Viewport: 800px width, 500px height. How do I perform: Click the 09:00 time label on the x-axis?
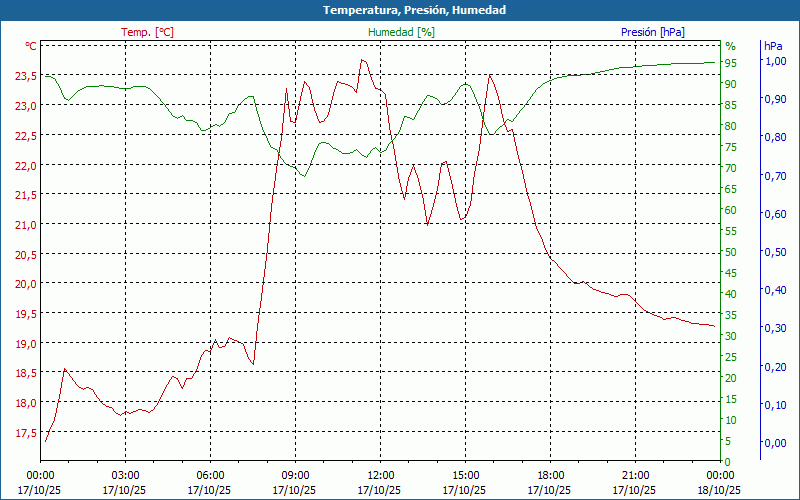click(x=295, y=475)
